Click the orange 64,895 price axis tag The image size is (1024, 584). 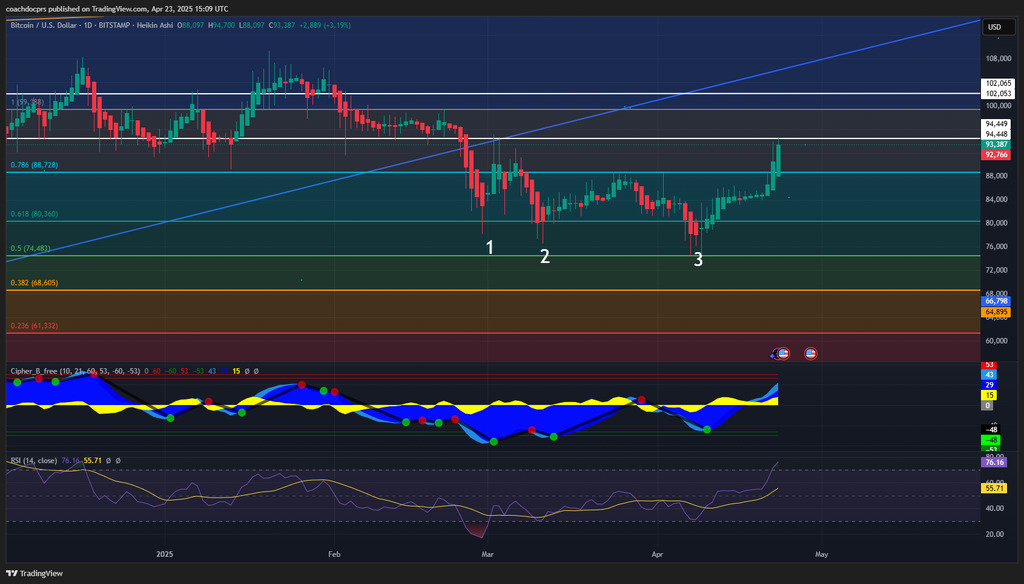996,312
